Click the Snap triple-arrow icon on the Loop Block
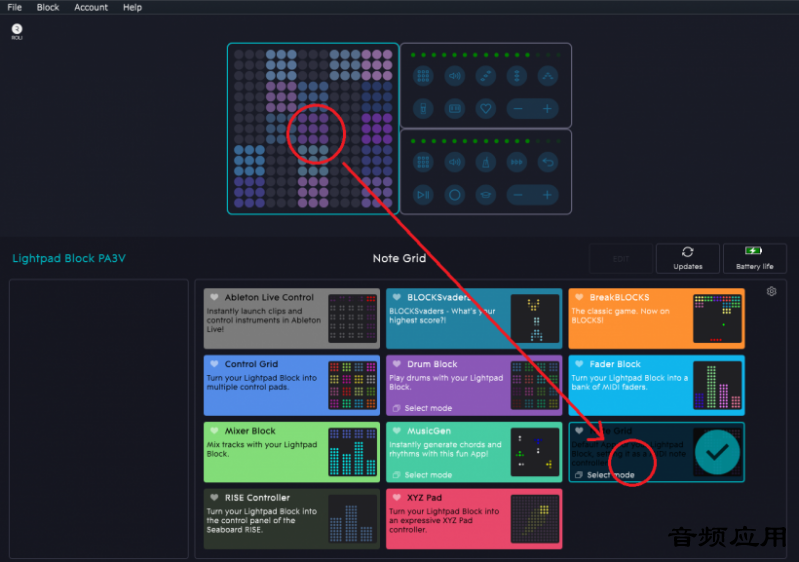This screenshot has width=799, height=562. point(516,163)
